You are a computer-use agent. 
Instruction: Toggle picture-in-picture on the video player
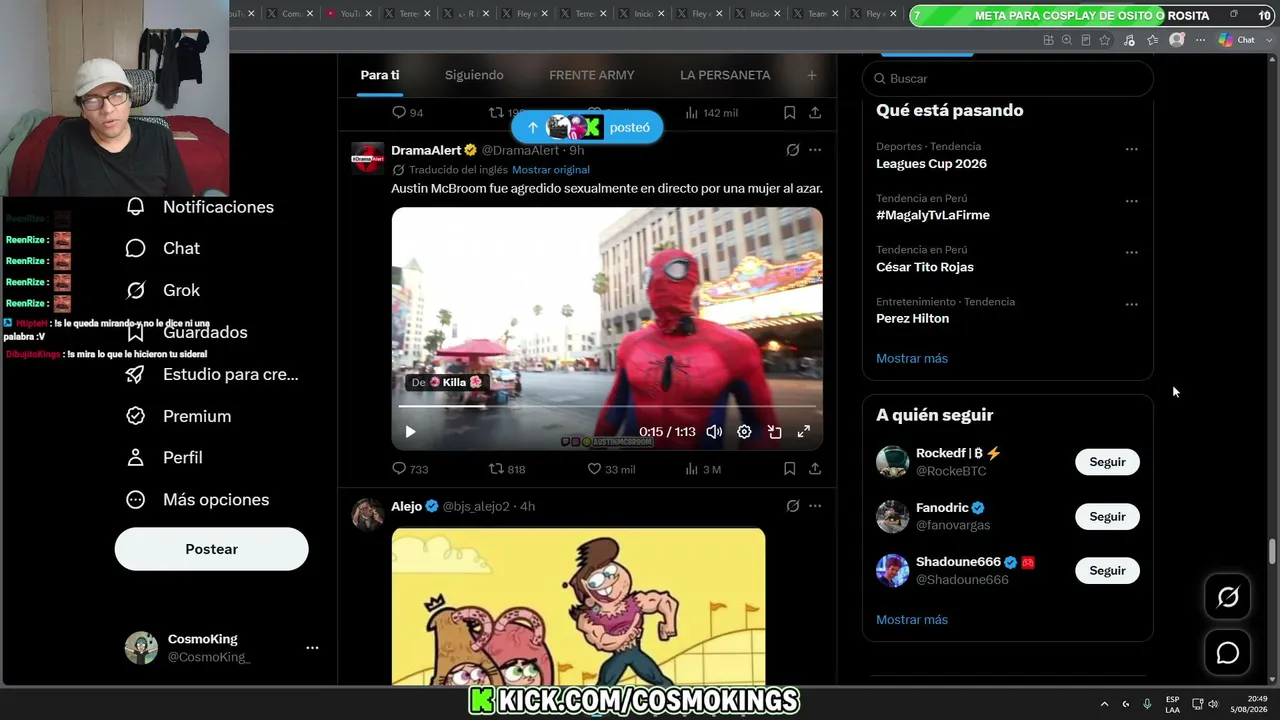click(774, 432)
